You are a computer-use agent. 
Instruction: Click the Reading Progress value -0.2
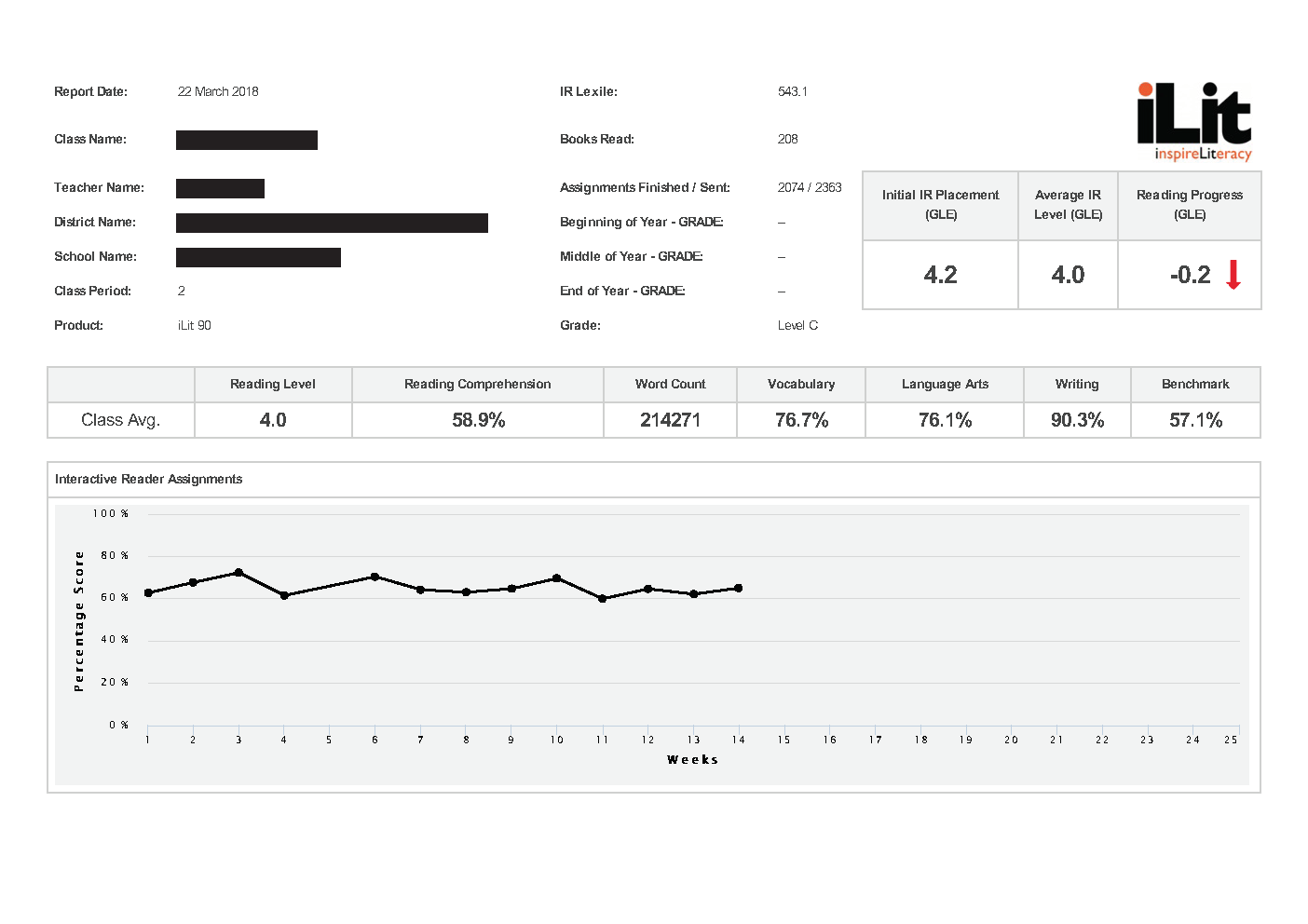[x=1189, y=275]
